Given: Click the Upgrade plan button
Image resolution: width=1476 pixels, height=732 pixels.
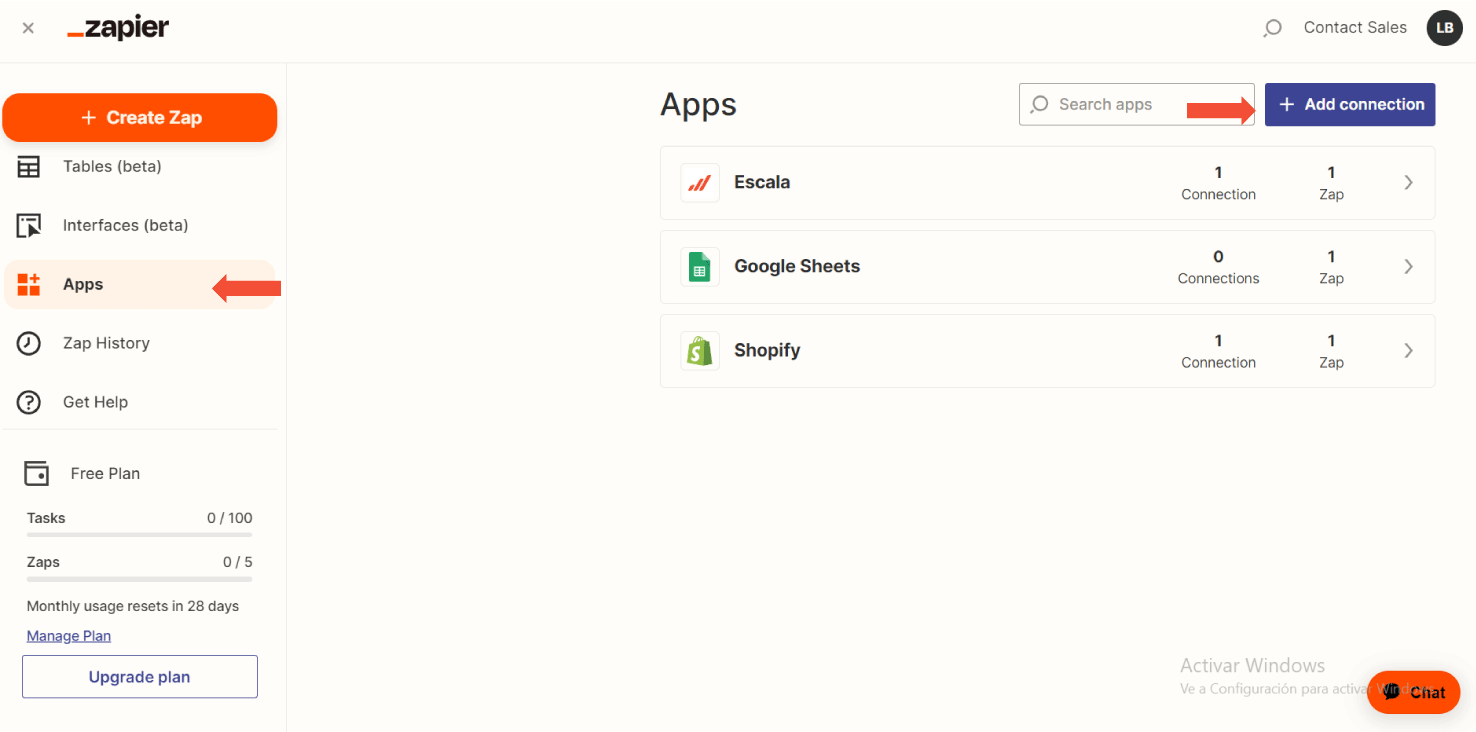Looking at the screenshot, I should (x=140, y=677).
